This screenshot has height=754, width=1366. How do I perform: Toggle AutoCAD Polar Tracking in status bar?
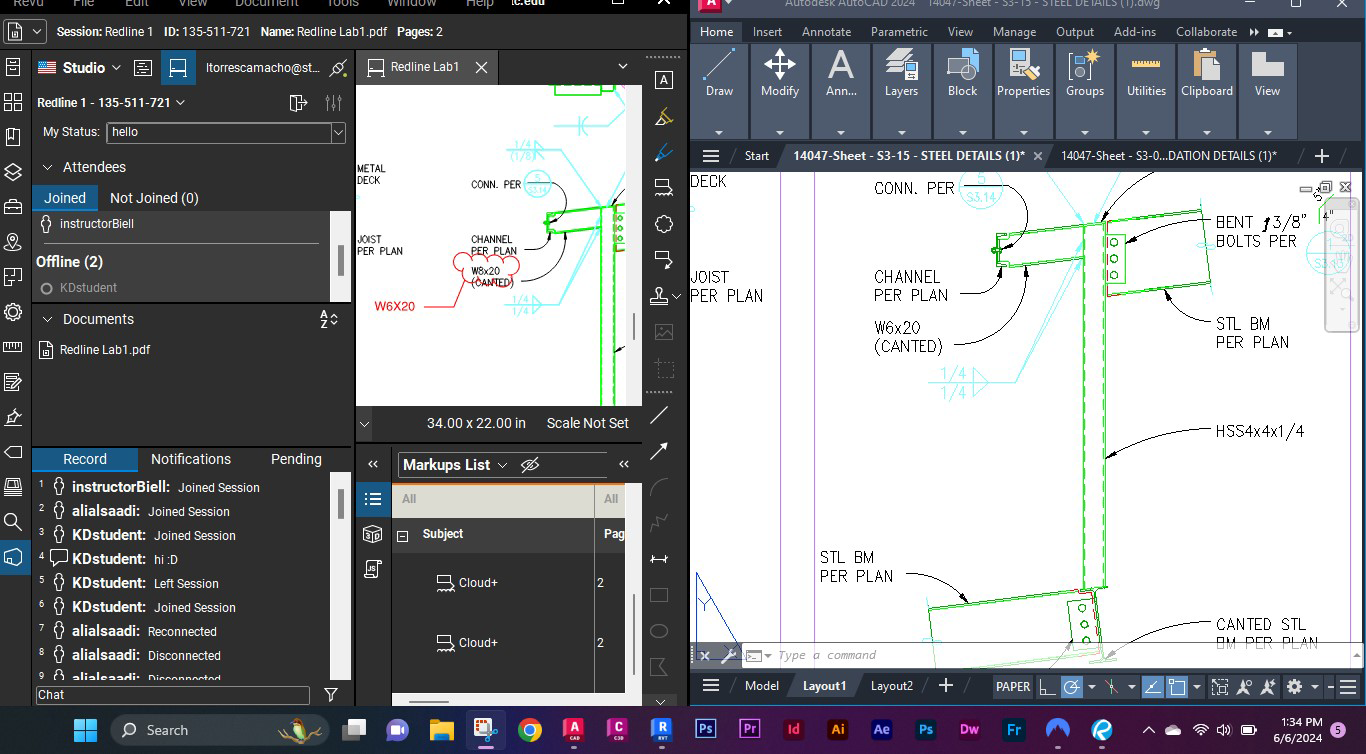(1071, 687)
